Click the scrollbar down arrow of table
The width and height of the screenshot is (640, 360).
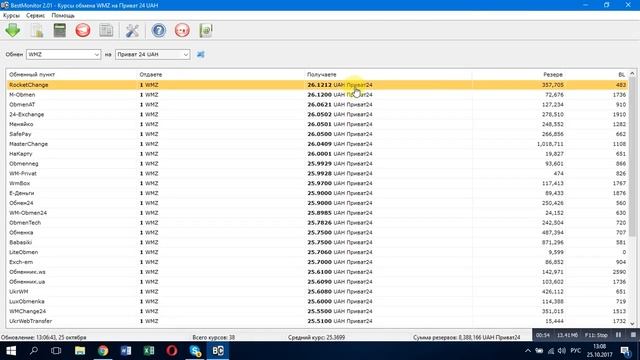click(632, 323)
